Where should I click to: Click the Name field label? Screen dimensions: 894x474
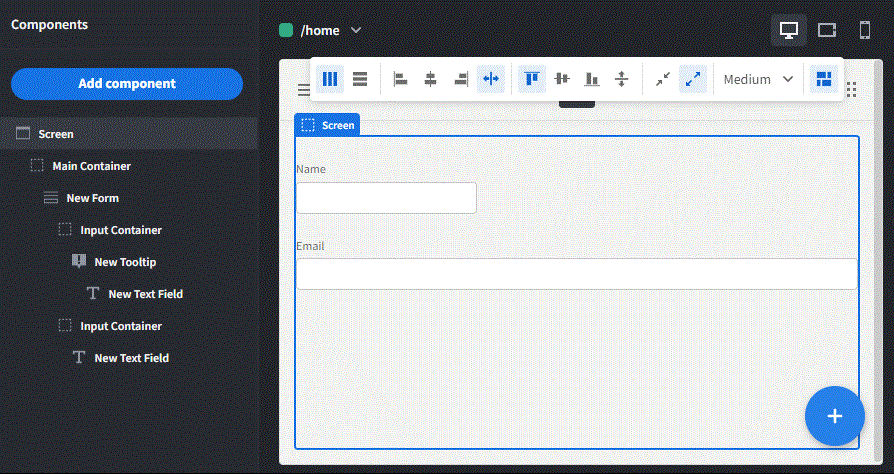(311, 169)
